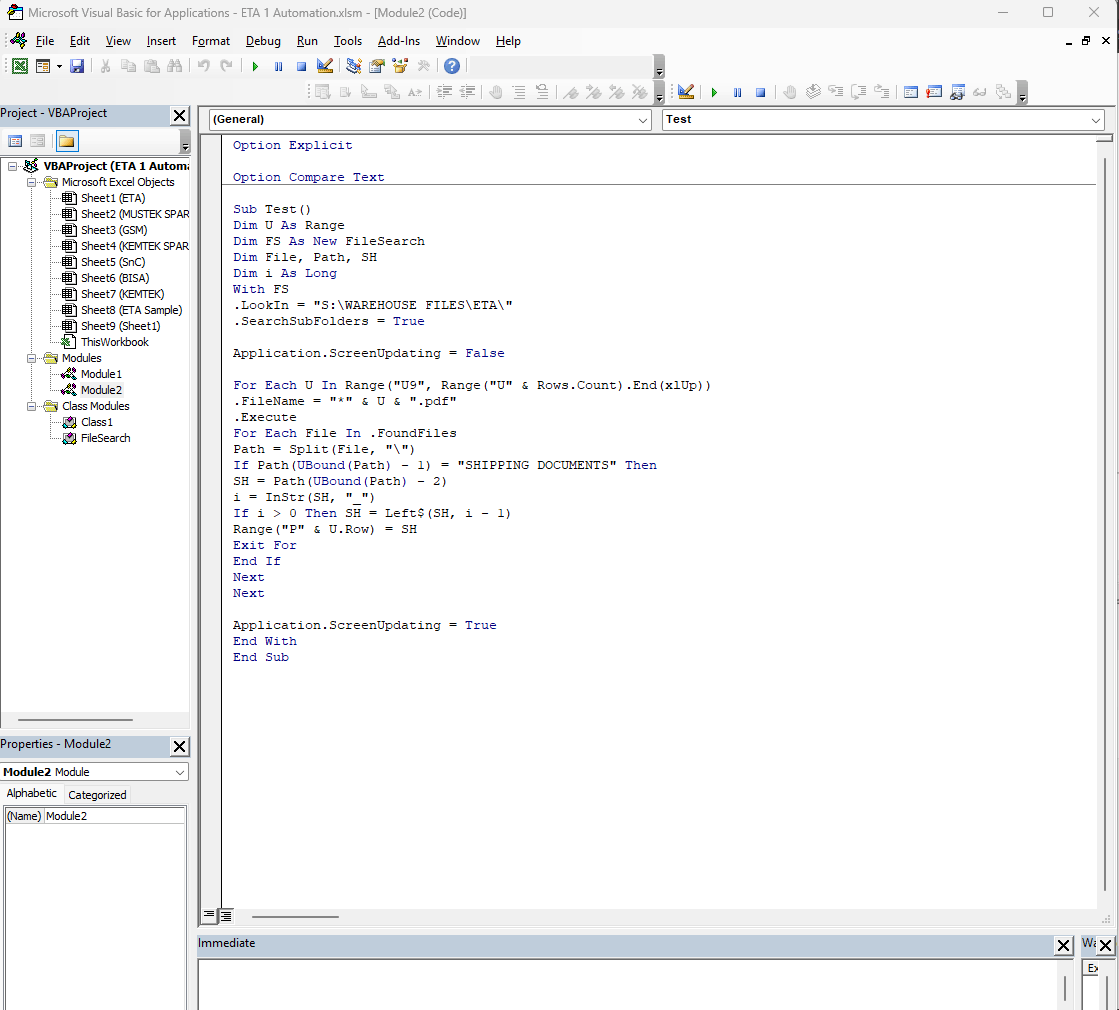Collapse the Microsoft Excel Objects folder
Viewport: 1119px width, 1010px height.
[31, 182]
